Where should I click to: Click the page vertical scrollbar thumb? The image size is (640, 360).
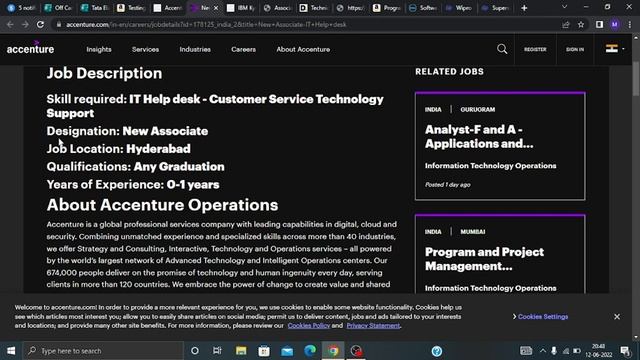coord(636,79)
